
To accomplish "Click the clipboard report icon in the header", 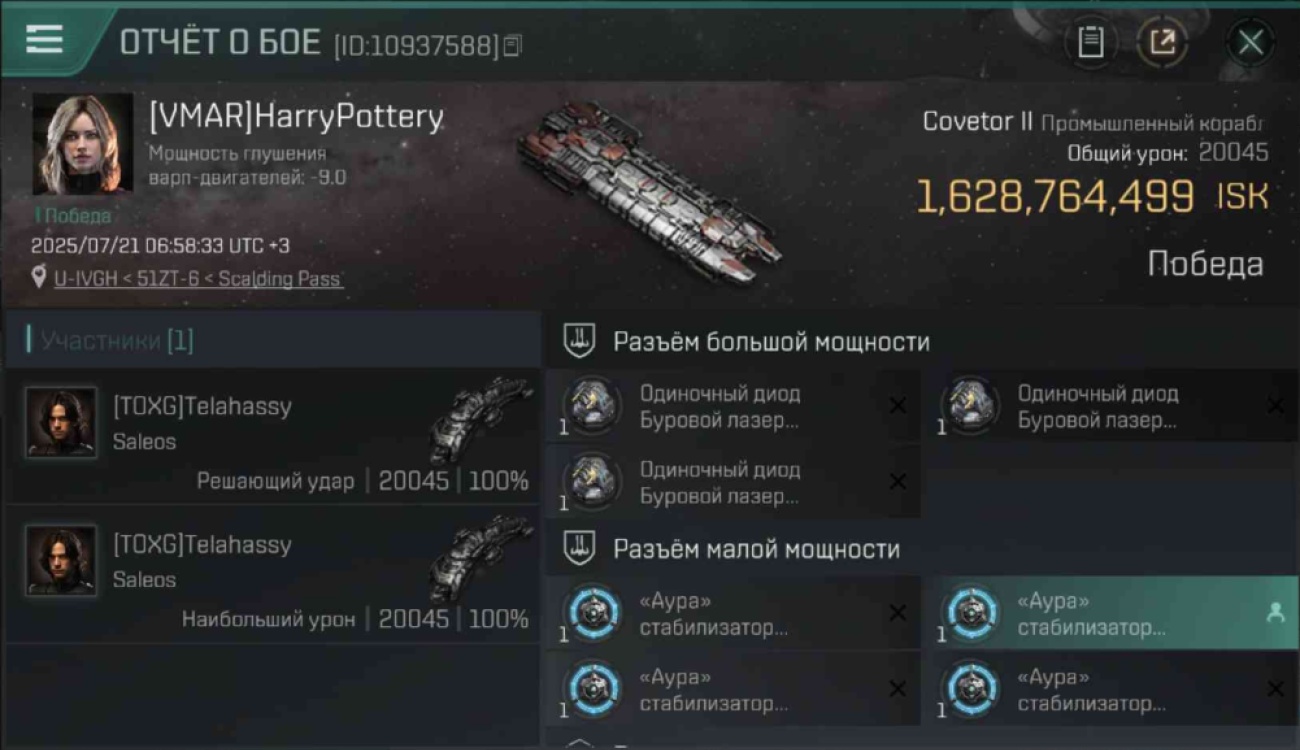I will tap(1091, 42).
